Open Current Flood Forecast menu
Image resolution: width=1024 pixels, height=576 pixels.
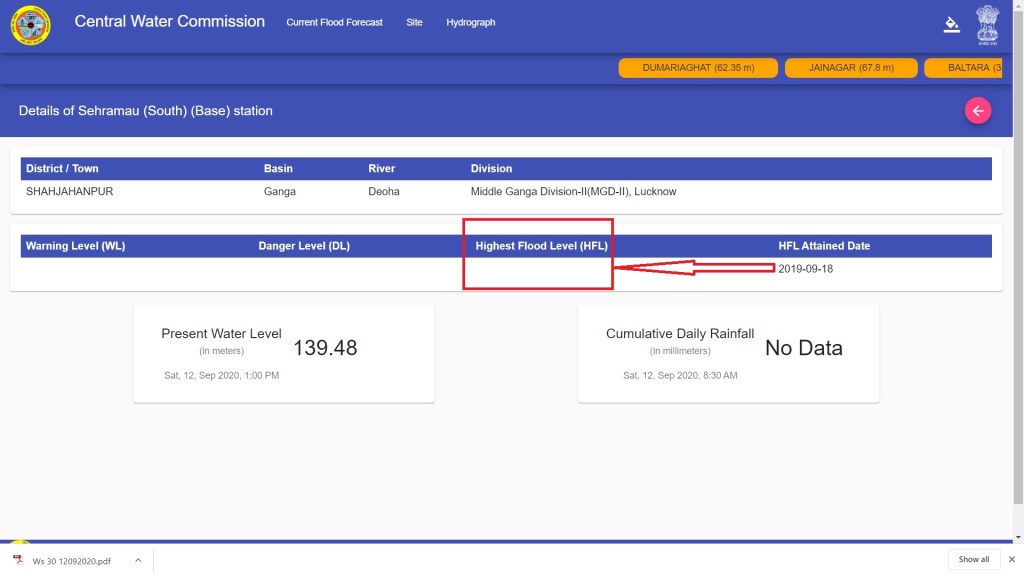click(x=334, y=22)
